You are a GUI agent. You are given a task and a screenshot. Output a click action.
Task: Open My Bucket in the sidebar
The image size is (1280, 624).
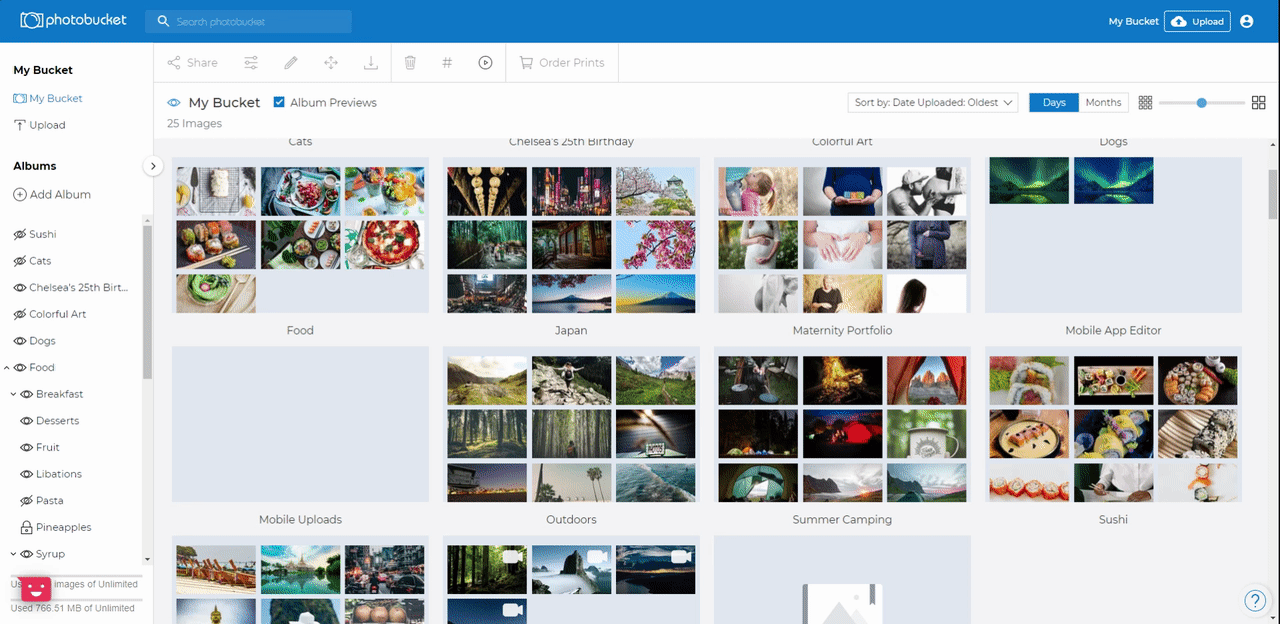[x=48, y=98]
